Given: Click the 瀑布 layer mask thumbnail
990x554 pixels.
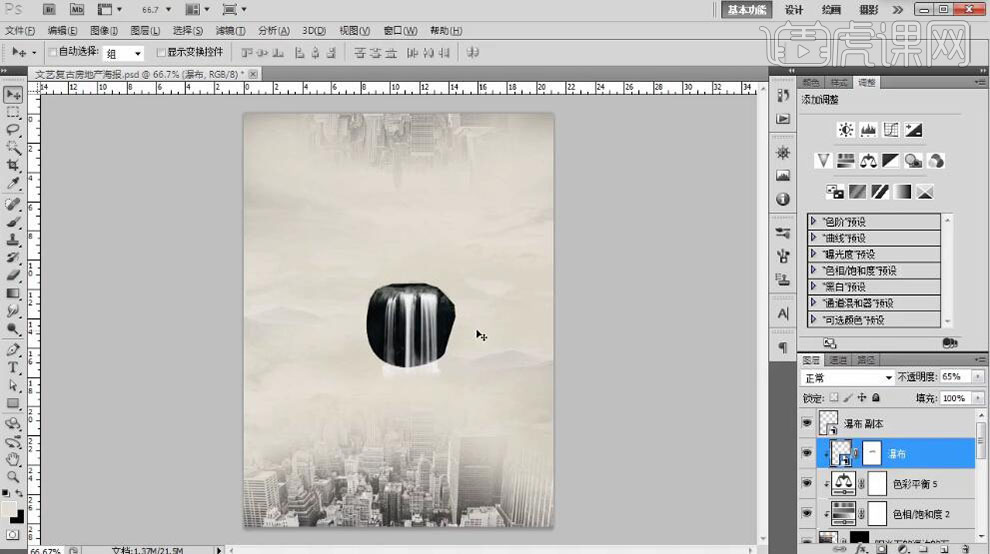Looking at the screenshot, I should tap(871, 453).
